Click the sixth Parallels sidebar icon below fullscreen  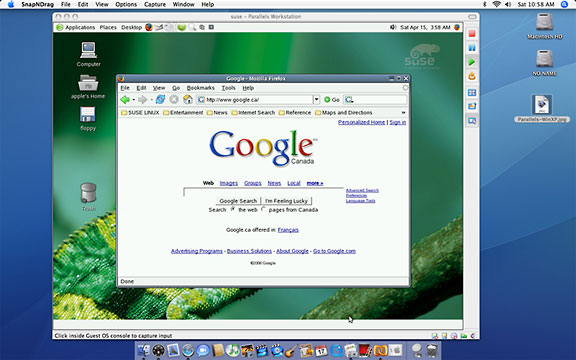click(x=472, y=106)
